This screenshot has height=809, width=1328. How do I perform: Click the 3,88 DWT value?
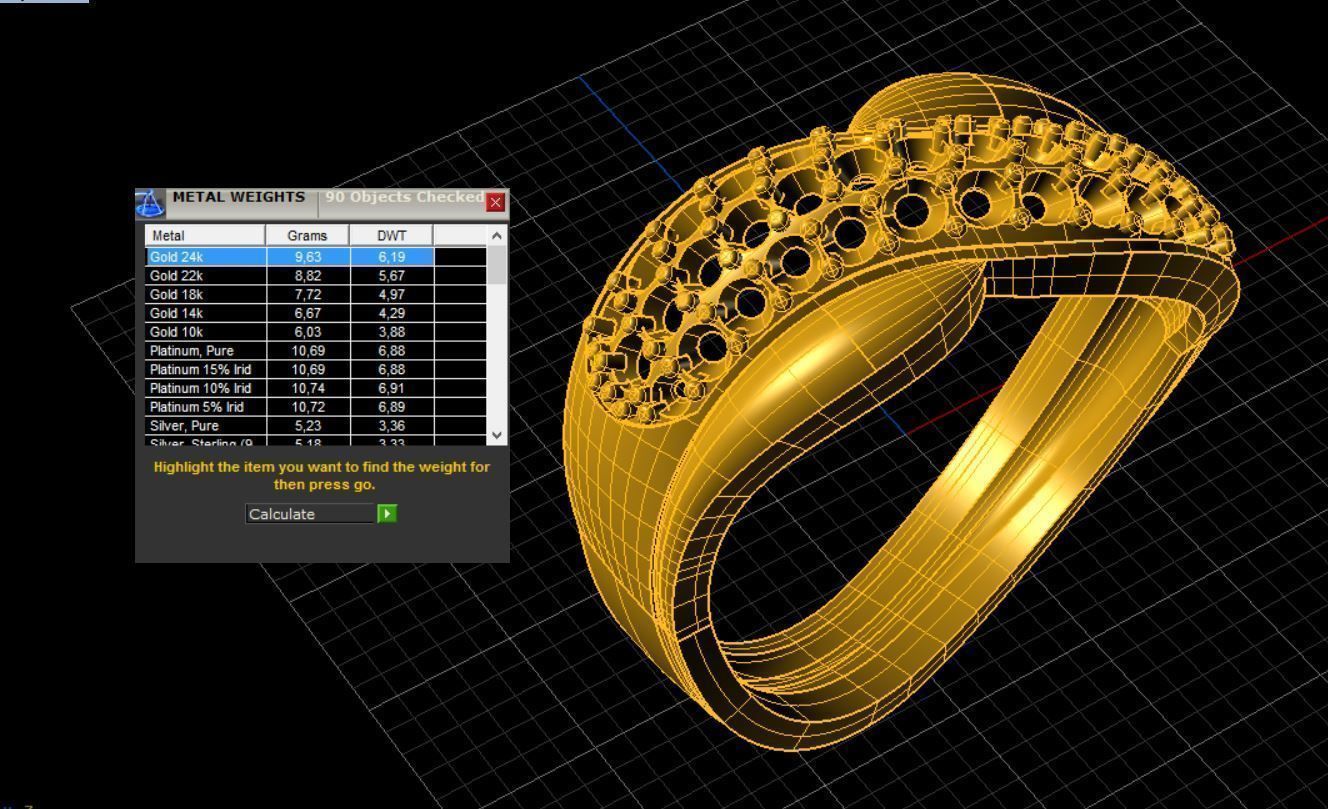[x=391, y=332]
